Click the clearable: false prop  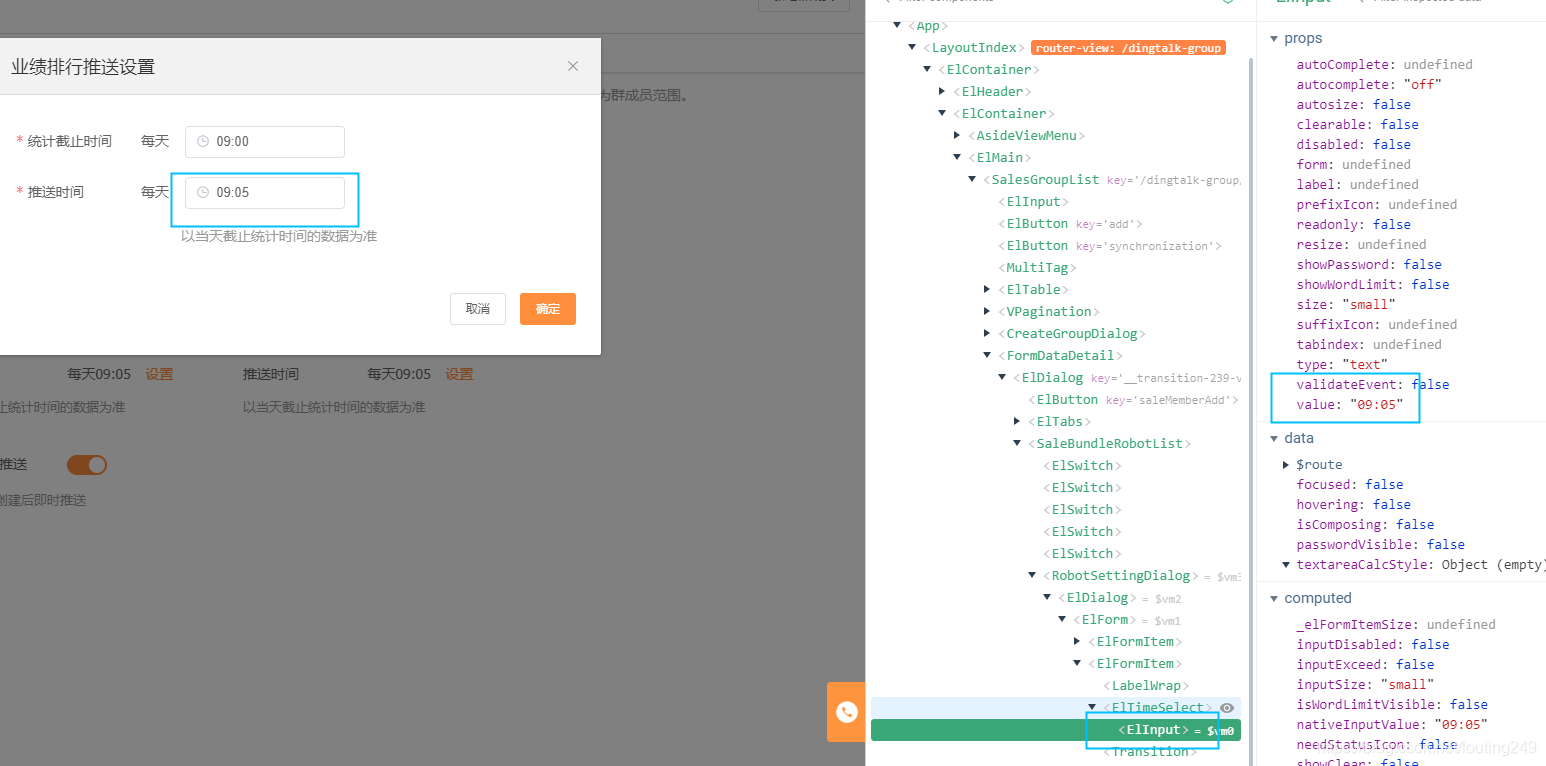pos(1357,124)
